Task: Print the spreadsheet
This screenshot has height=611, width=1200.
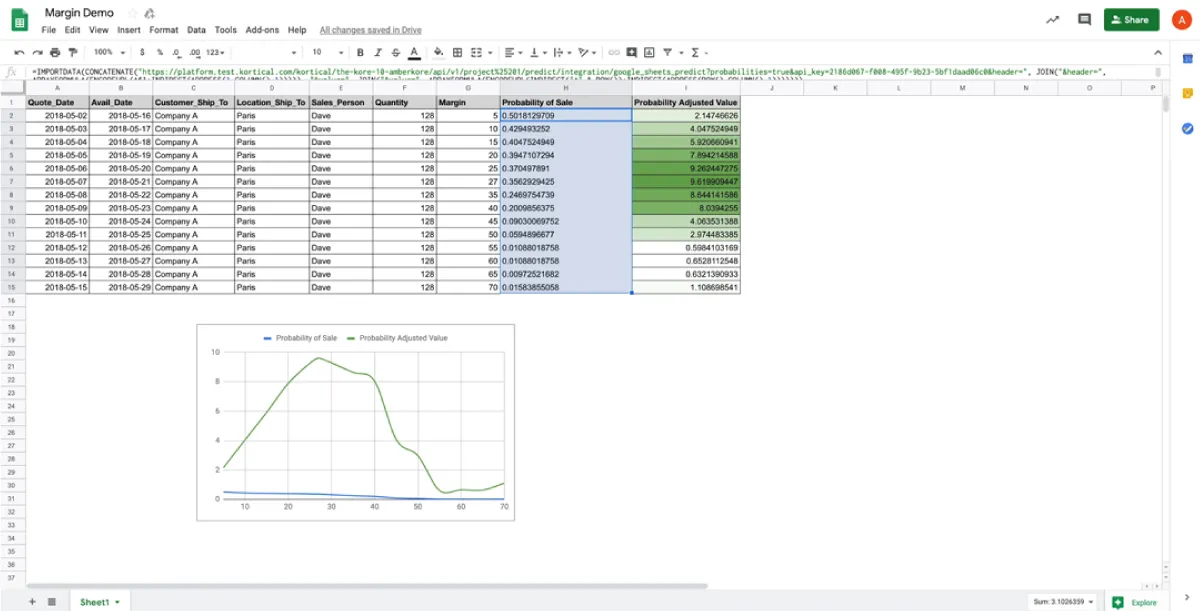Action: (55, 52)
